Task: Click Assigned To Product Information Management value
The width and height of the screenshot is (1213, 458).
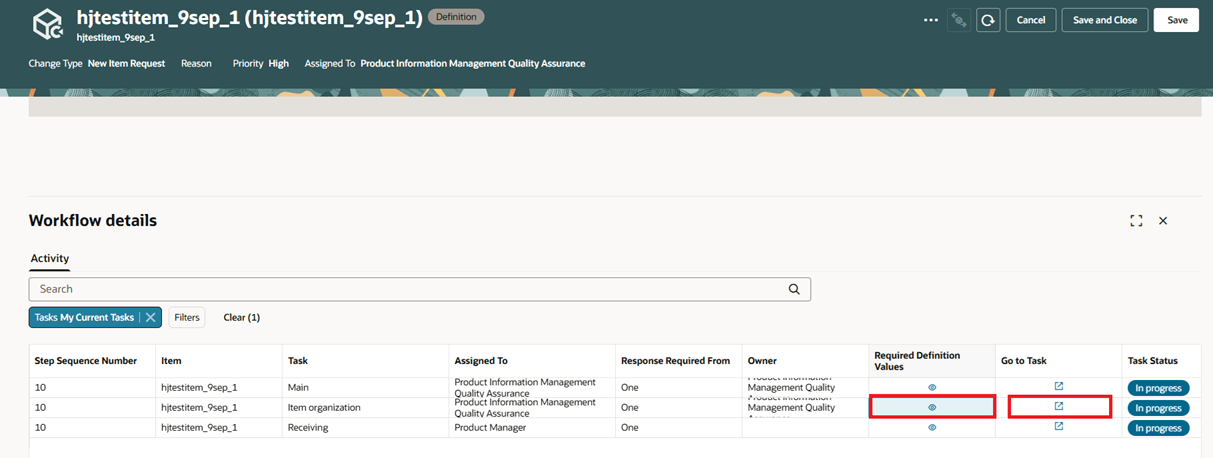Action: click(x=473, y=63)
